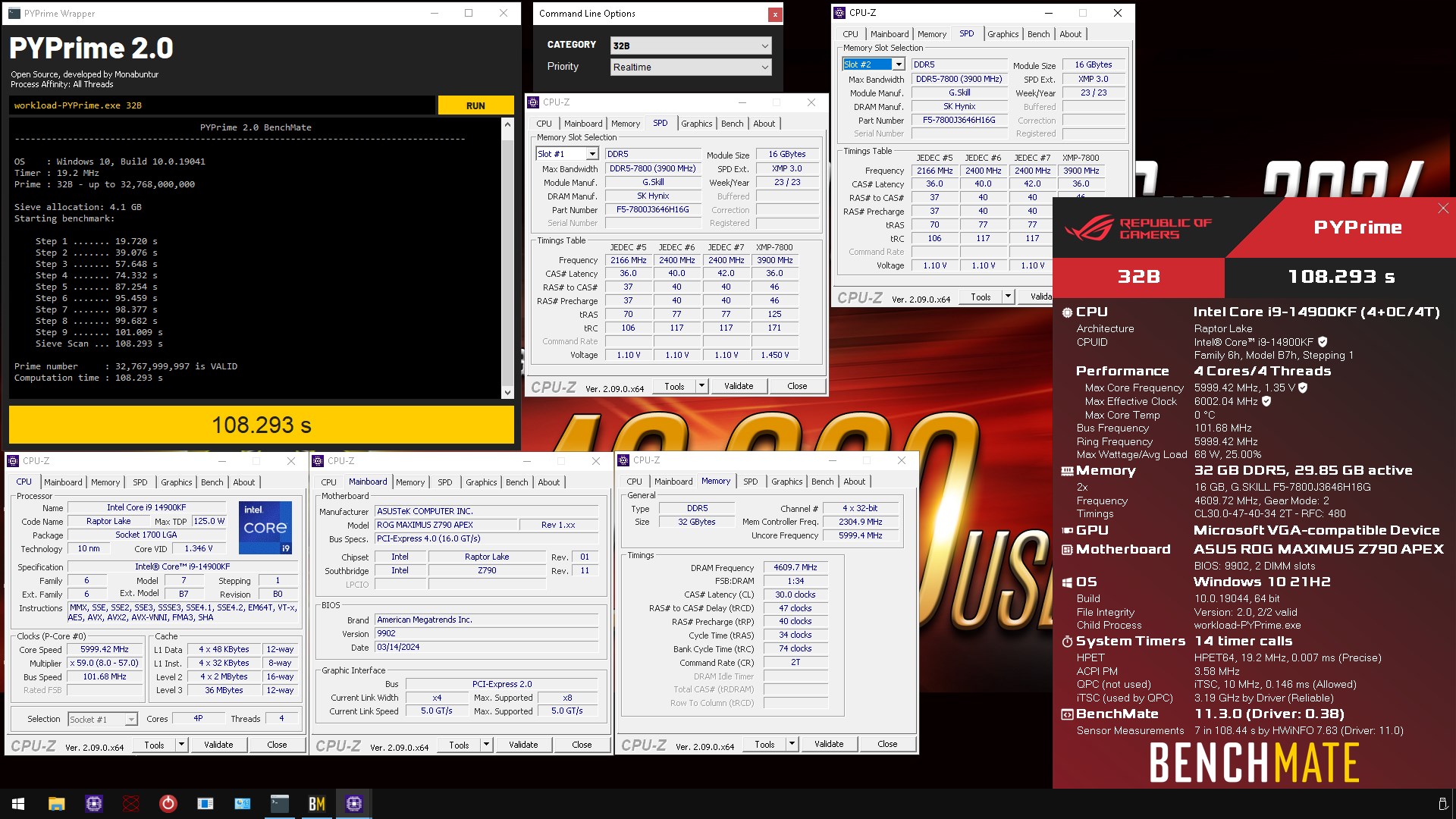Open File Explorer from taskbar
The height and width of the screenshot is (819, 1456).
click(x=56, y=804)
